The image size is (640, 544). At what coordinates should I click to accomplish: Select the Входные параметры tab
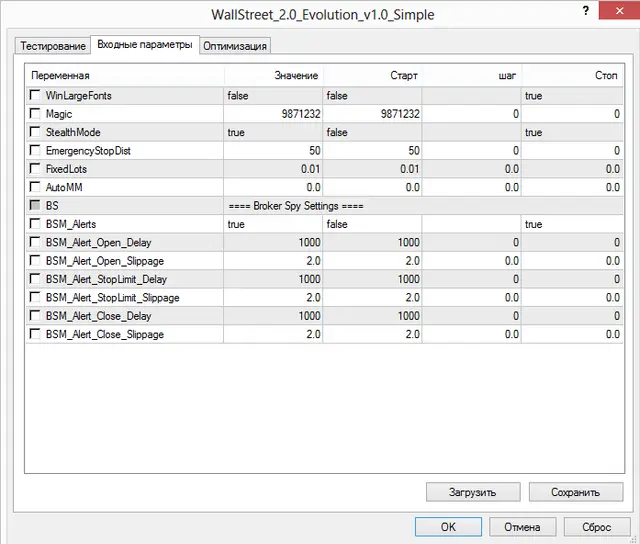pyautogui.click(x=144, y=44)
